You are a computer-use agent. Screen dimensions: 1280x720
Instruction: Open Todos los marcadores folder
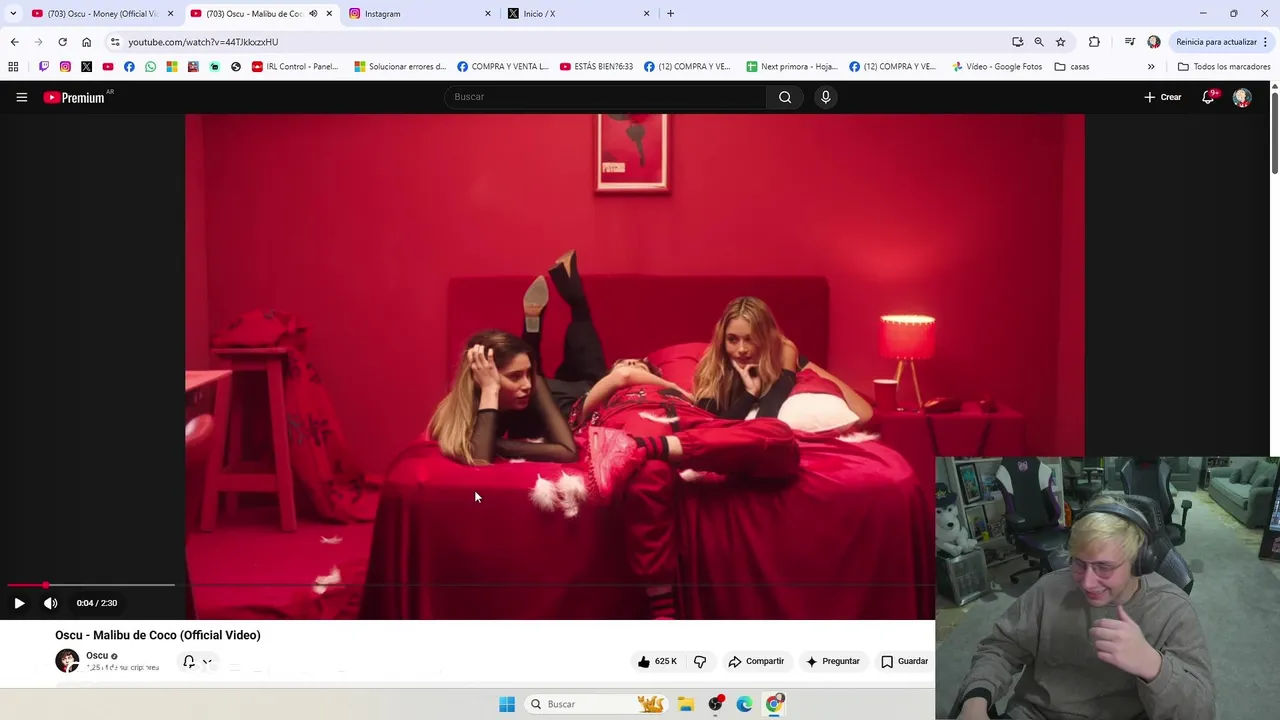(1224, 67)
